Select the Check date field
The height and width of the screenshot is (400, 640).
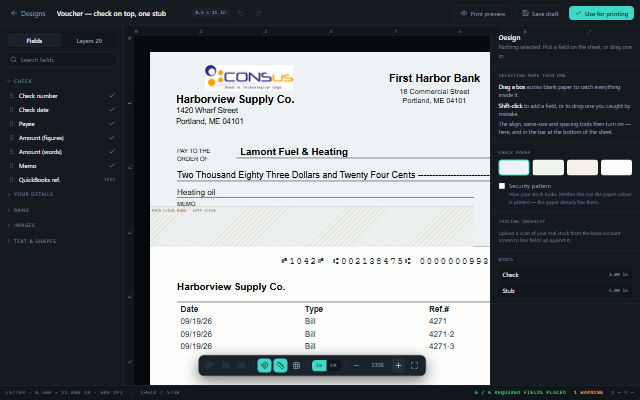pos(62,110)
